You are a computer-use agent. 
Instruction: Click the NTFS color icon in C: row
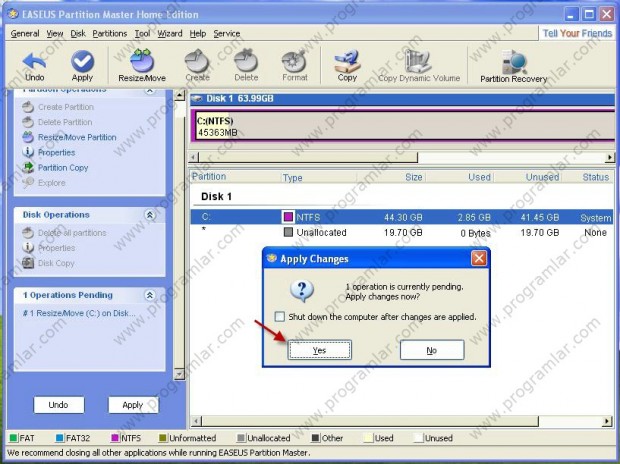pyautogui.click(x=288, y=217)
